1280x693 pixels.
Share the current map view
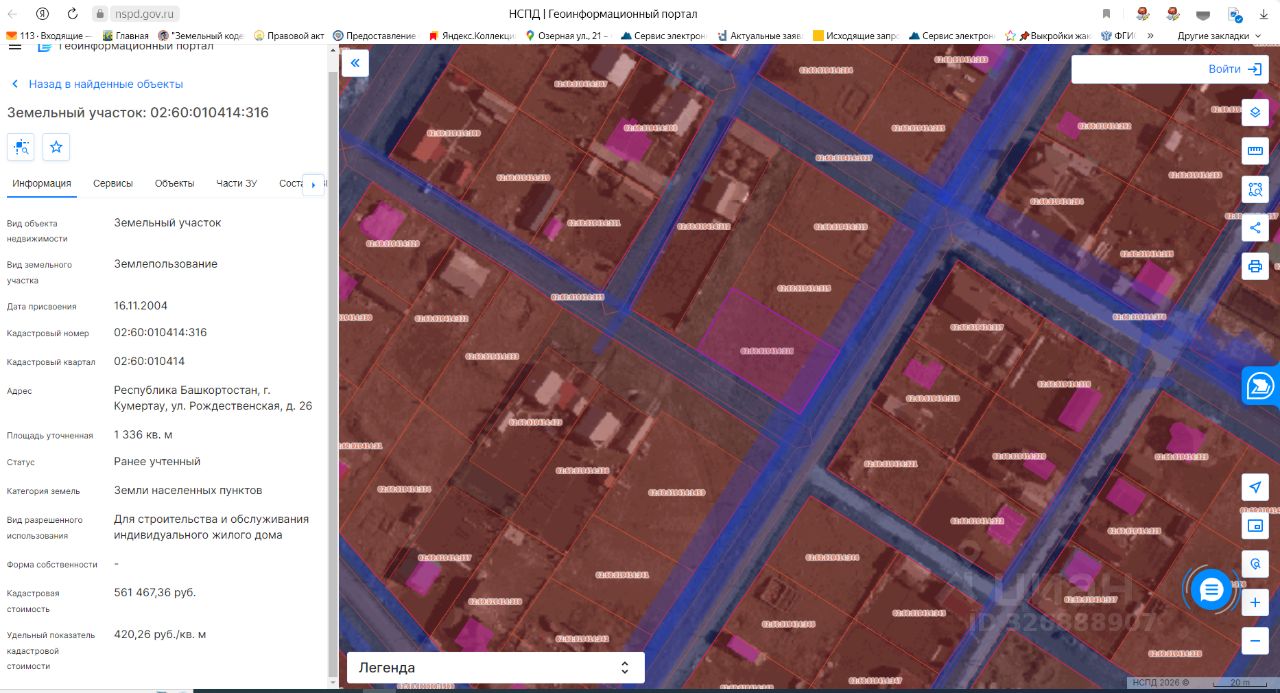1255,227
